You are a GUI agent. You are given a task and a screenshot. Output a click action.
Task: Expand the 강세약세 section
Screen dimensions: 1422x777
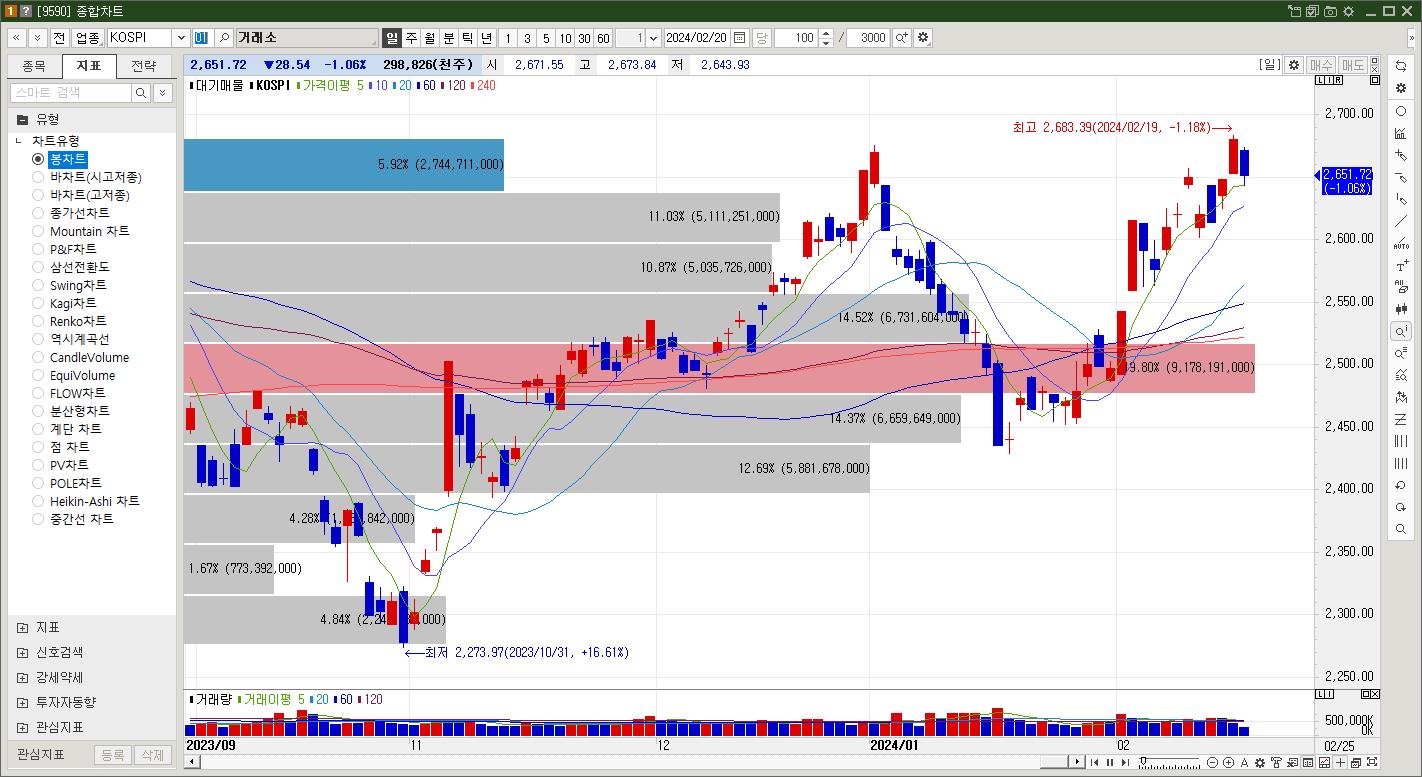point(22,677)
